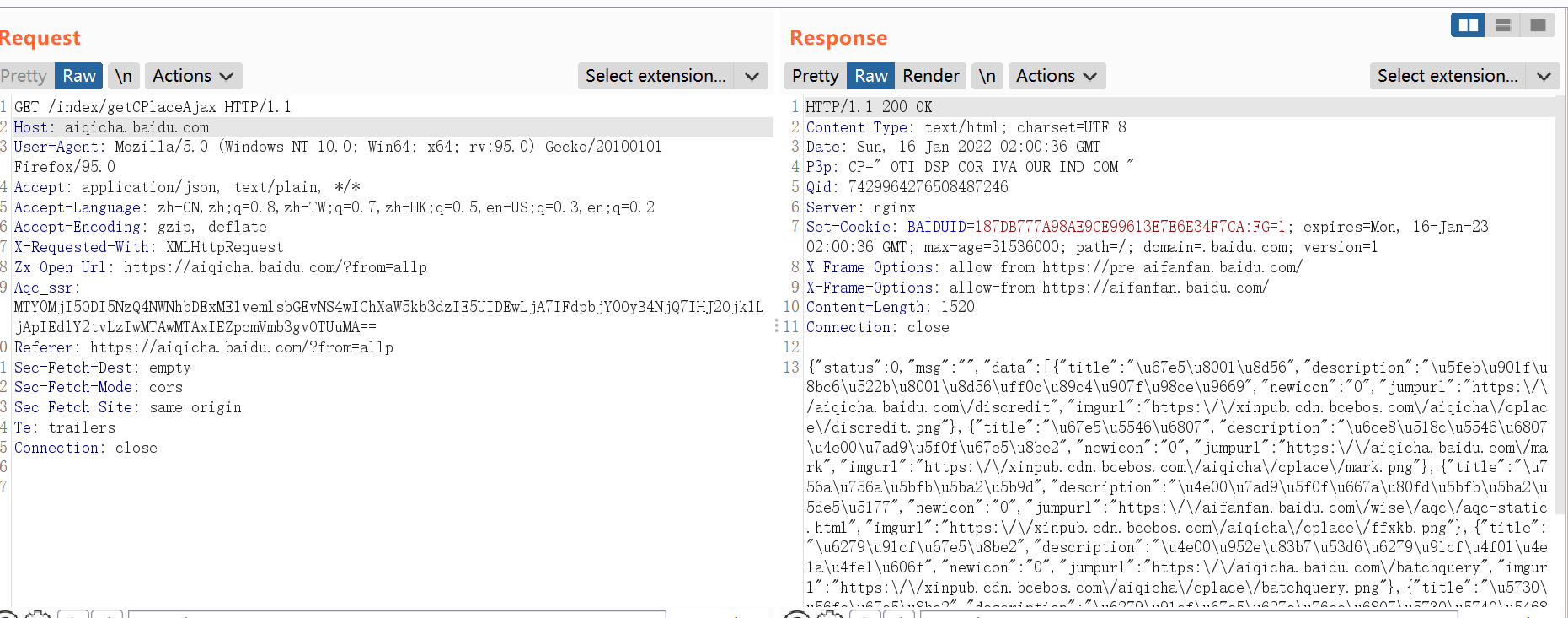Click the Acs_ssr header name in the request
This screenshot has width=1568, height=618.
coord(47,288)
